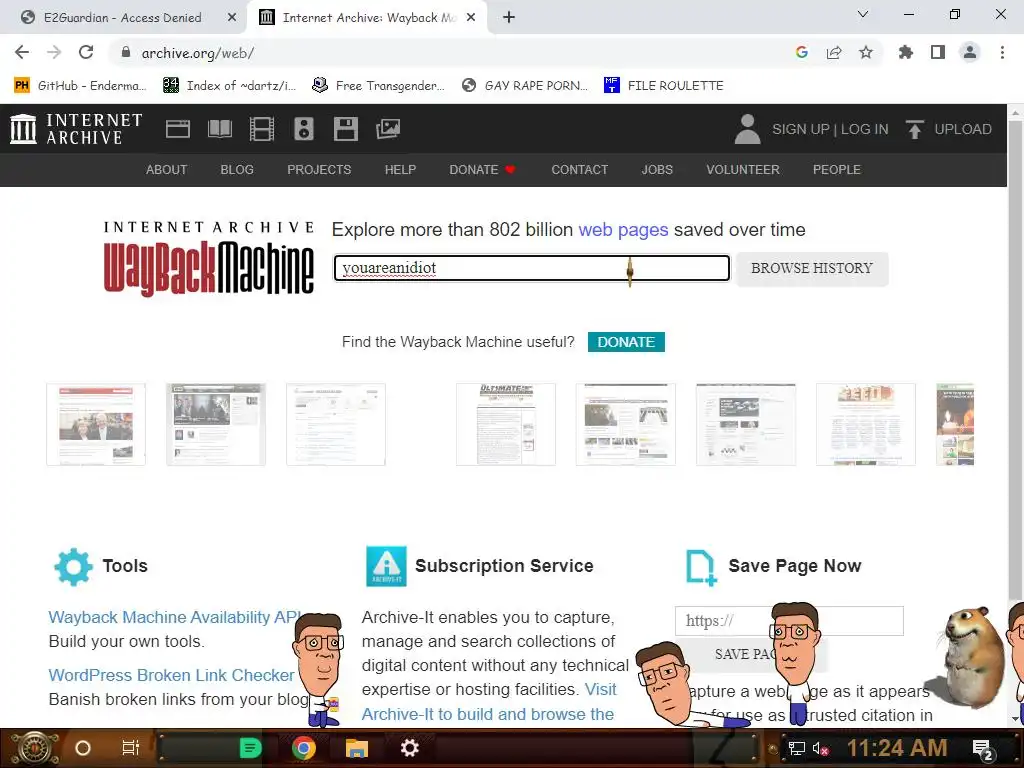Open the steampunk Start button

coord(33,748)
